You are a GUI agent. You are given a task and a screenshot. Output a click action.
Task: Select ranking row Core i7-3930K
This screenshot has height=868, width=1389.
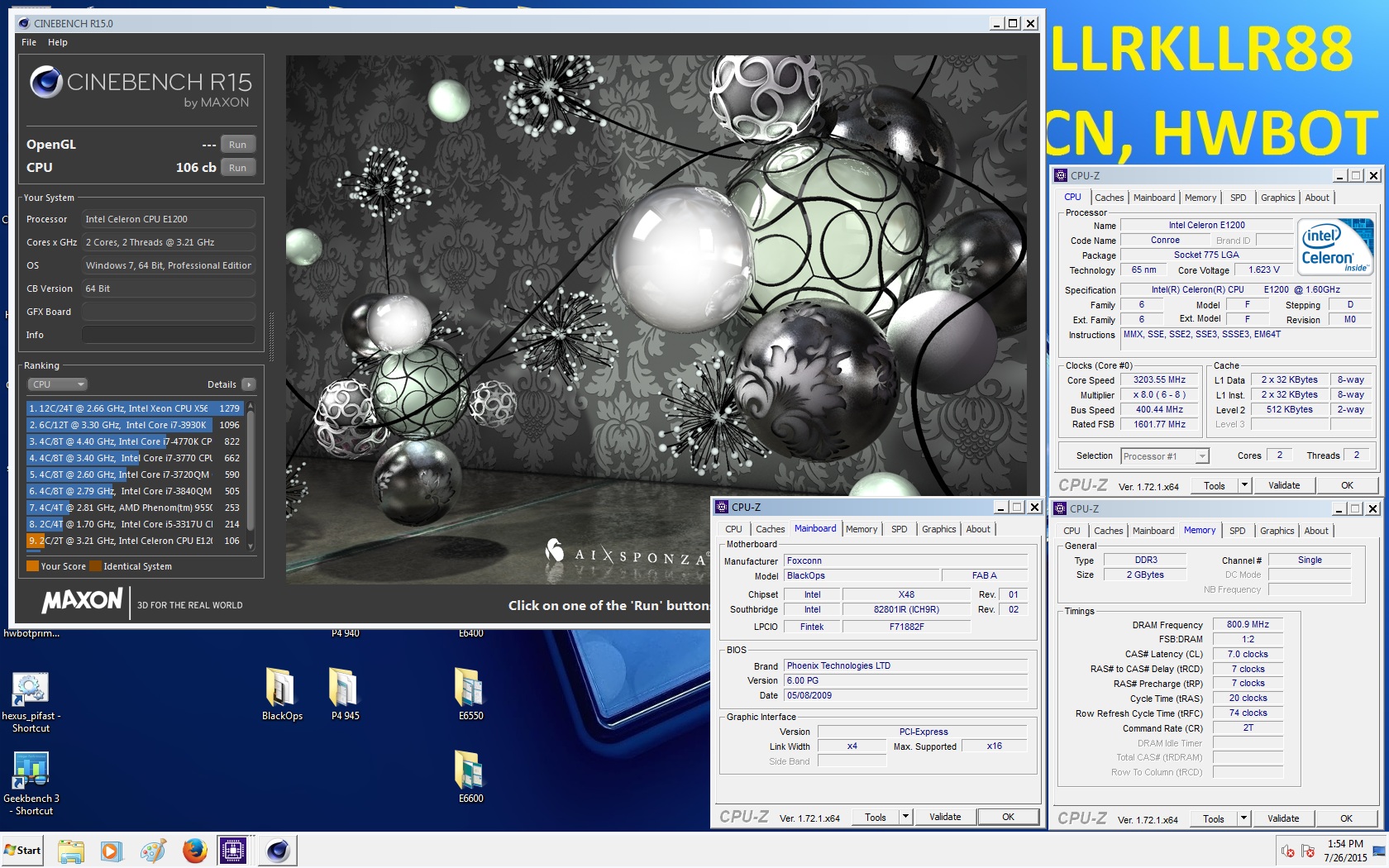coord(134,425)
